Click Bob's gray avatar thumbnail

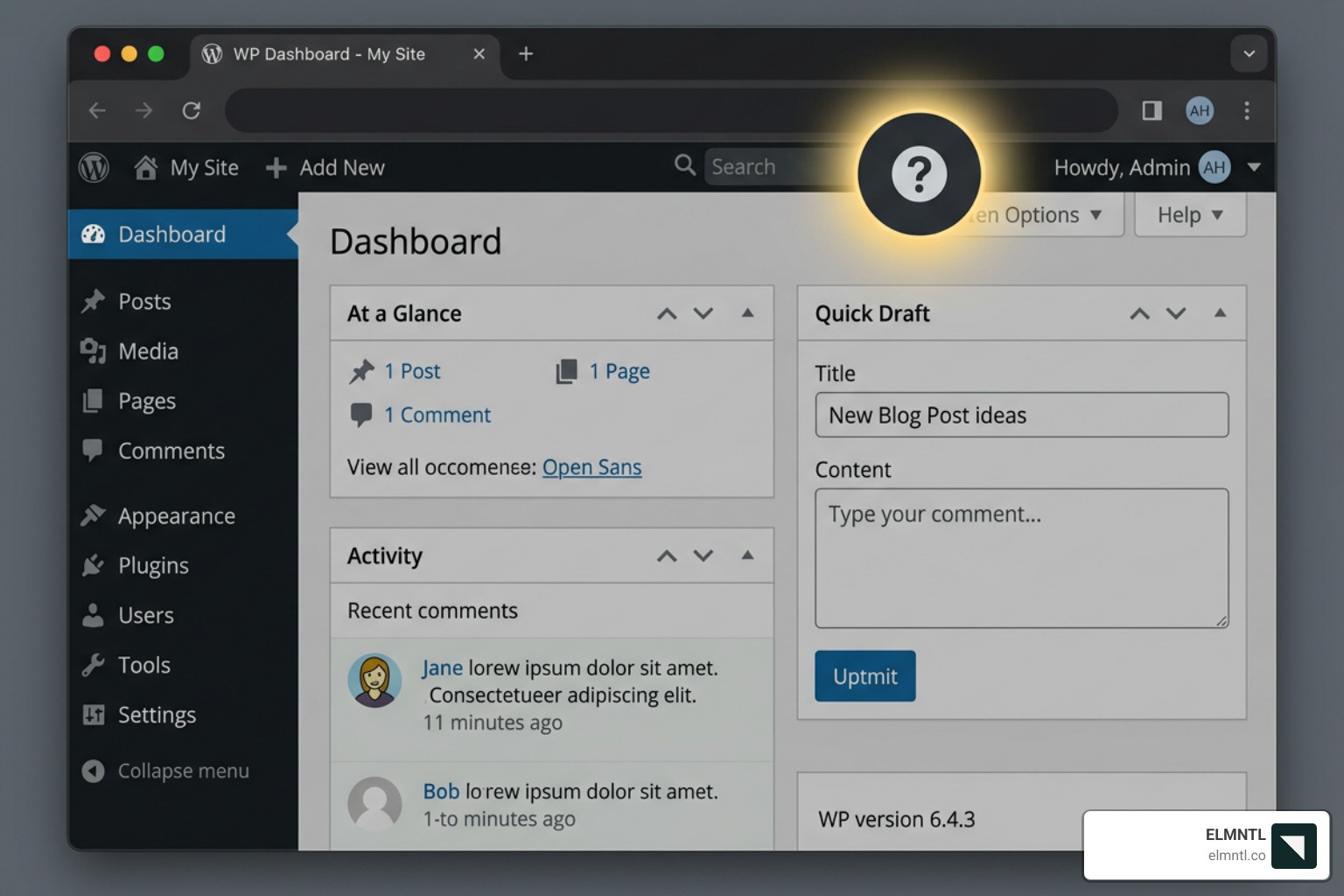(374, 803)
